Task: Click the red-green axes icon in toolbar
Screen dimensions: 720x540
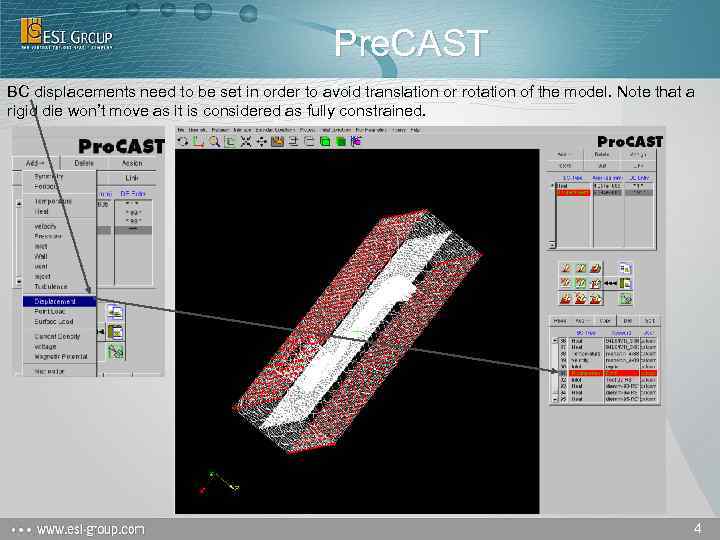Action: coord(198,142)
